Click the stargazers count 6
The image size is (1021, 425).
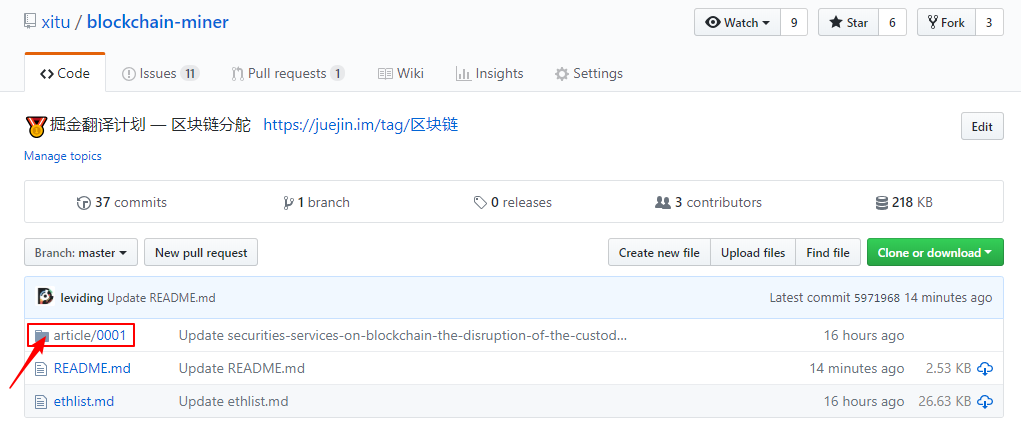892,23
